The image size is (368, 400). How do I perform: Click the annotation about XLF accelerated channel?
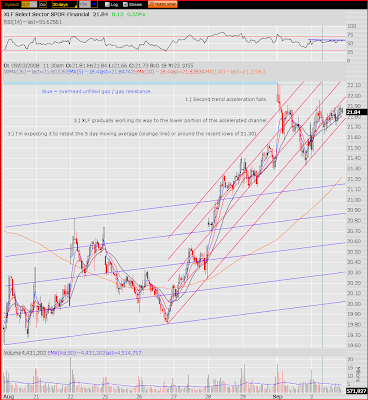pos(171,120)
